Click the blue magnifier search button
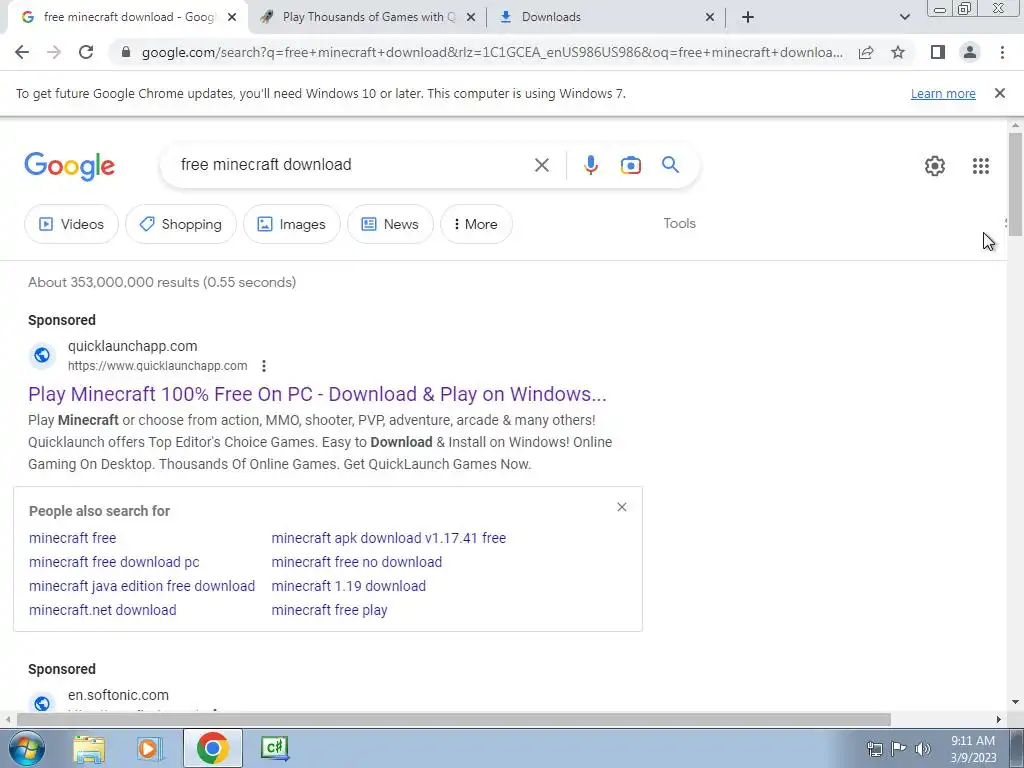 (x=671, y=165)
